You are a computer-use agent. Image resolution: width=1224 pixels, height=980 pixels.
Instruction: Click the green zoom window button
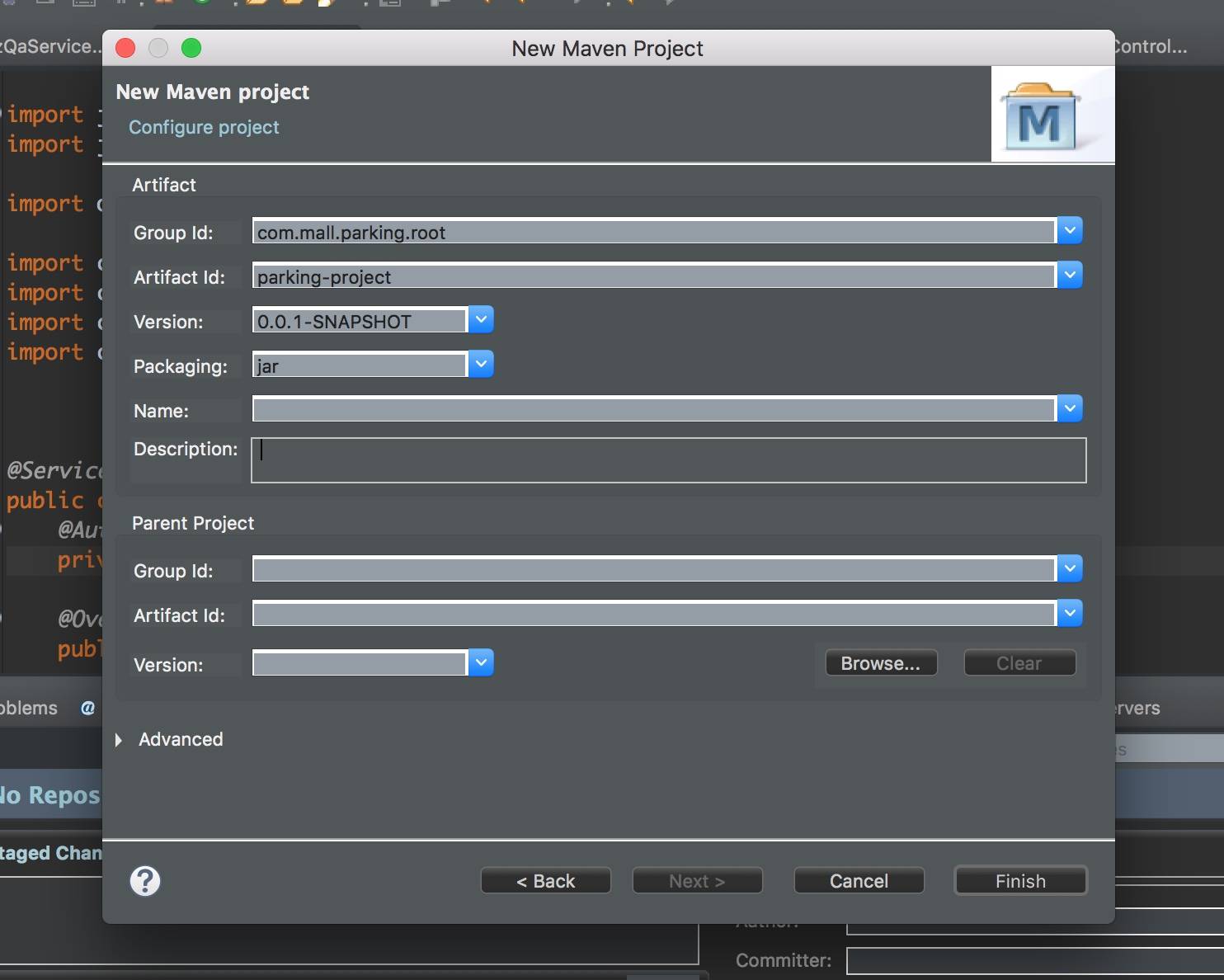coord(191,49)
